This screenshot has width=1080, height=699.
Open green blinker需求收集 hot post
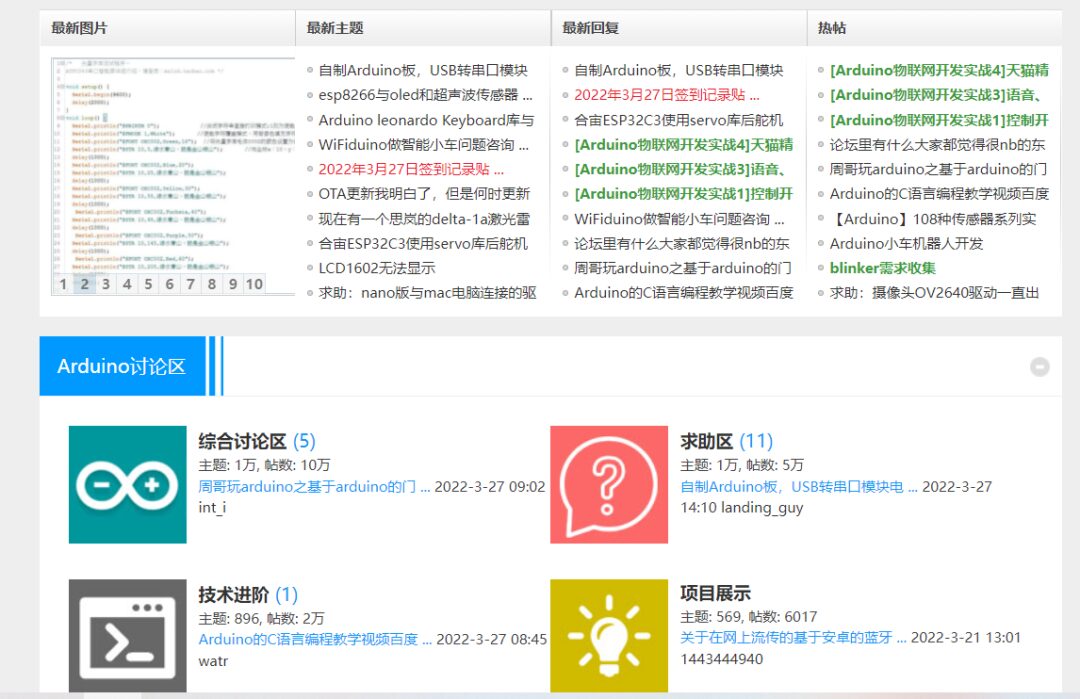coord(882,268)
